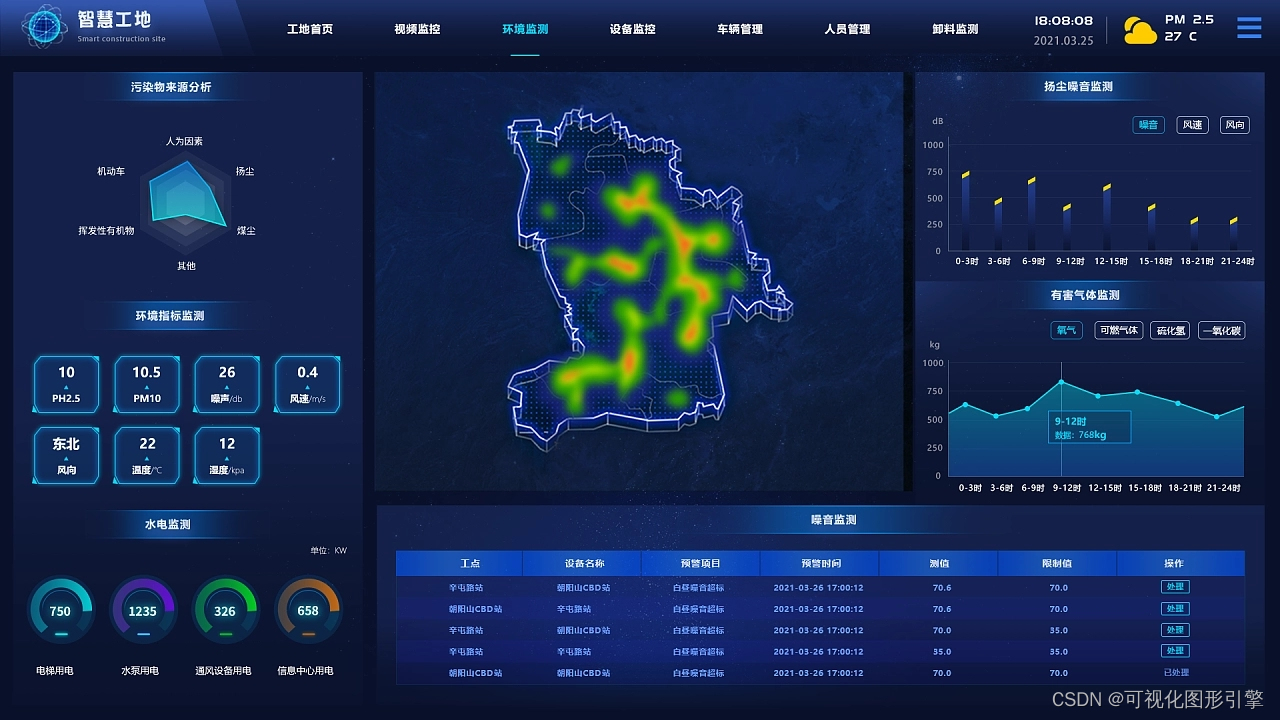1280x720 pixels.
Task: Select the 风向 东北 indicator card
Action: click(x=66, y=455)
